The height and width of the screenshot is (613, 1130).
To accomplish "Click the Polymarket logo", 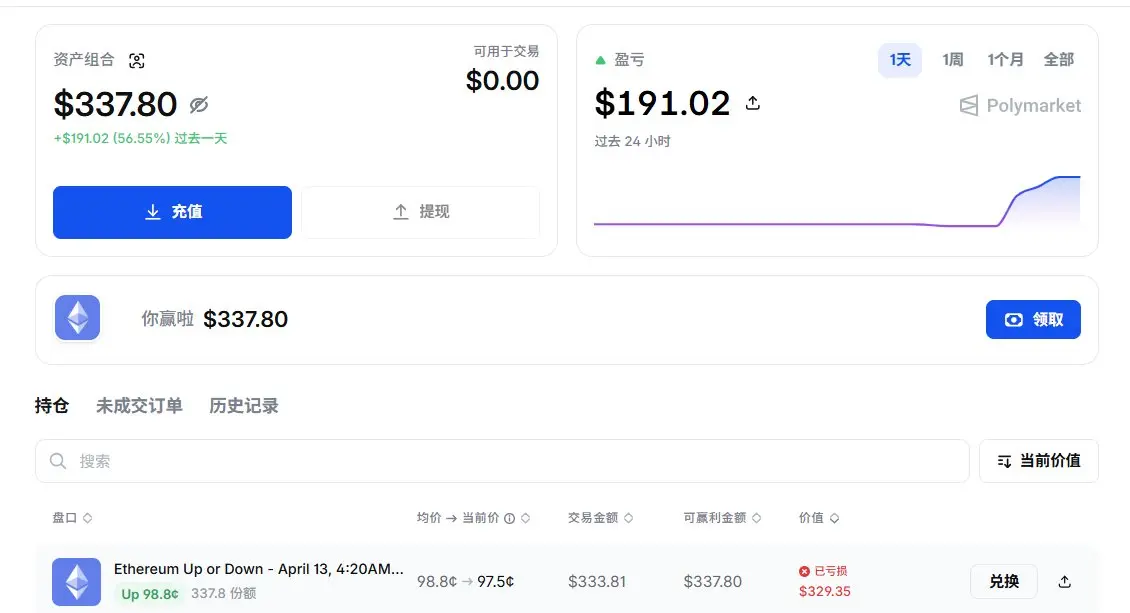I will 1020,105.
